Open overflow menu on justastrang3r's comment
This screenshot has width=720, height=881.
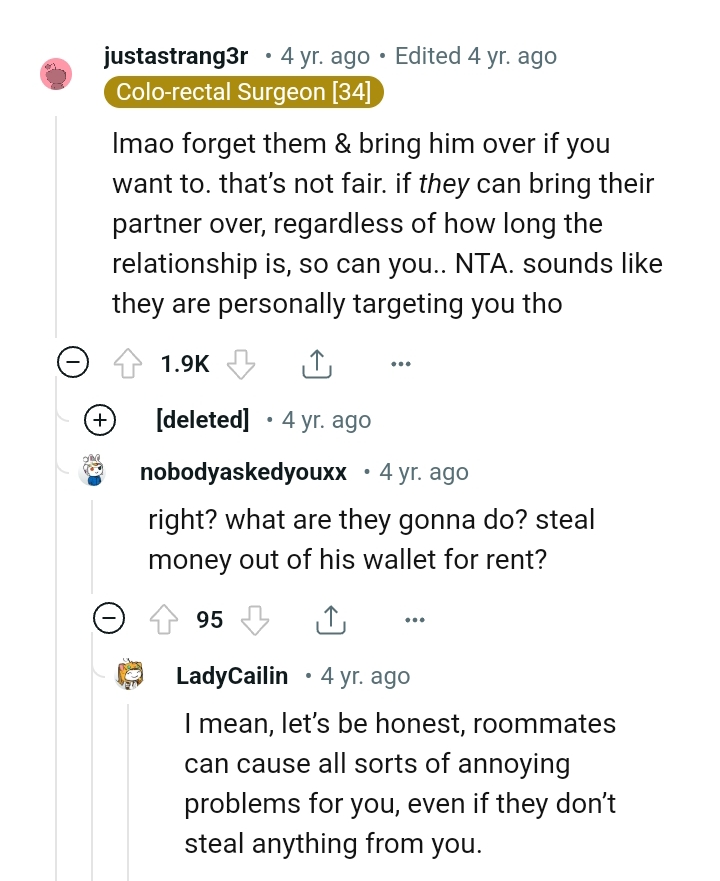tap(401, 364)
